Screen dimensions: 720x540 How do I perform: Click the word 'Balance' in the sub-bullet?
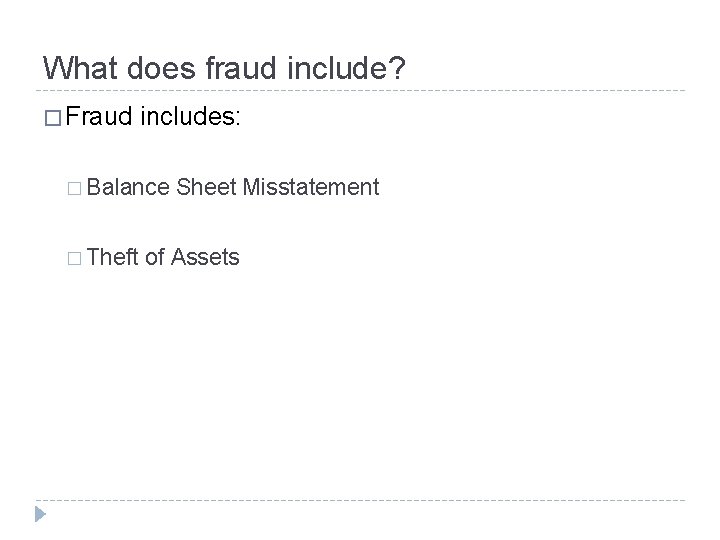coord(129,187)
